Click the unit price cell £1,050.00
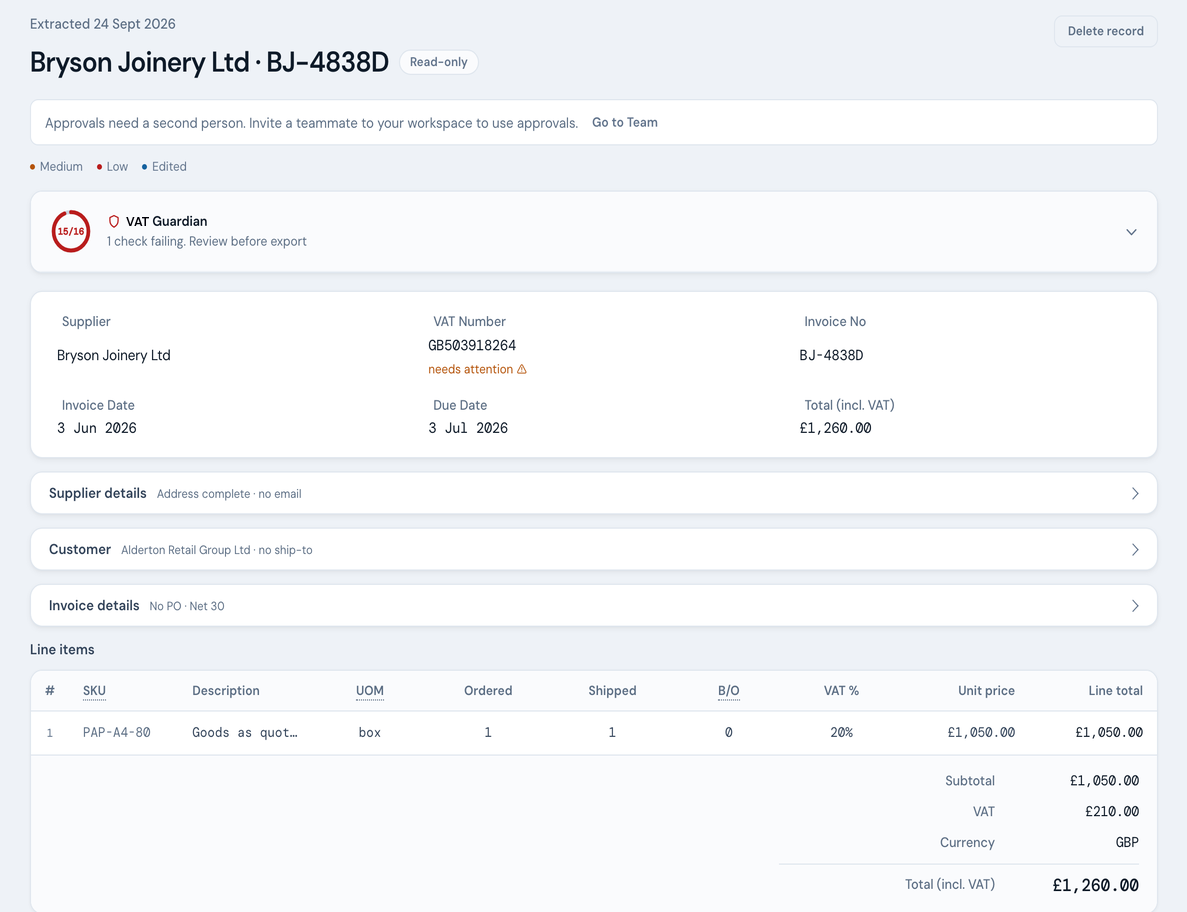 coord(981,732)
